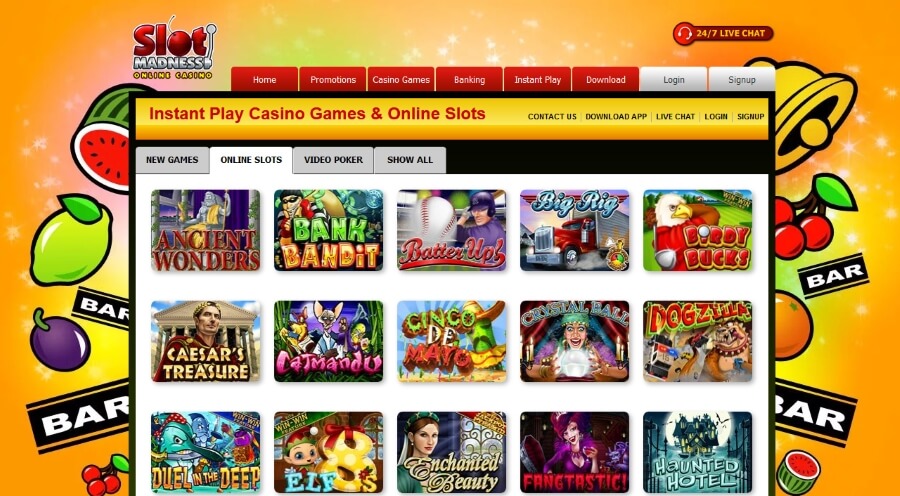Launch Caesar's Treasure game
Image resolution: width=900 pixels, height=496 pixels.
tap(205, 341)
